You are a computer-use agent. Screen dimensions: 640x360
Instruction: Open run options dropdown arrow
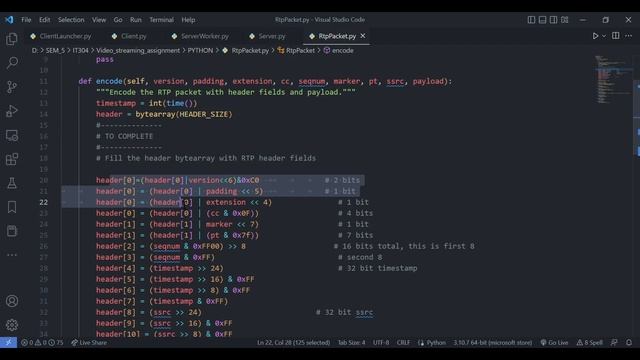tap(604, 36)
